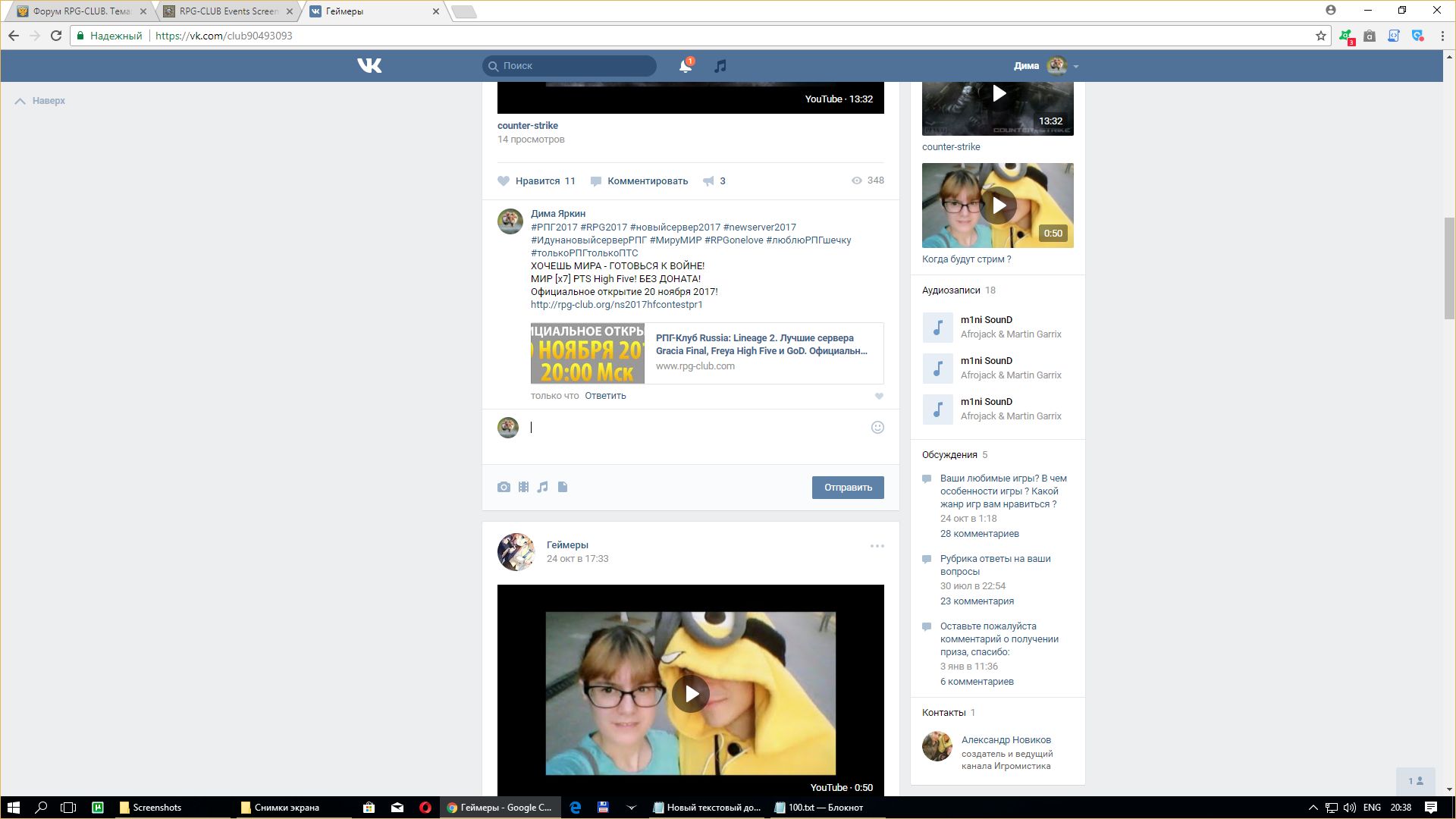Attach a video using film icon
The image size is (1456, 819).
[523, 488]
